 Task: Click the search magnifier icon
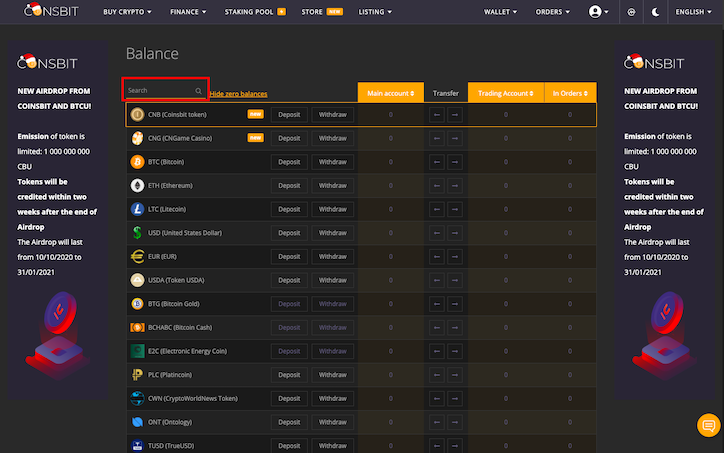[199, 91]
